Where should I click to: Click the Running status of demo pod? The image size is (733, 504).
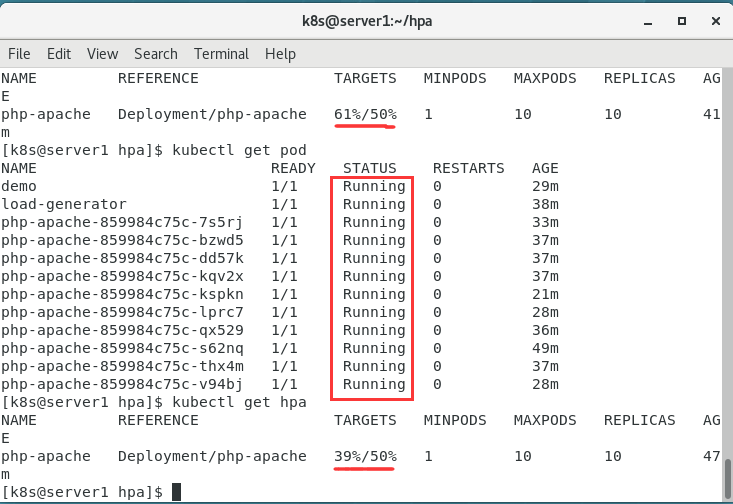pos(374,186)
